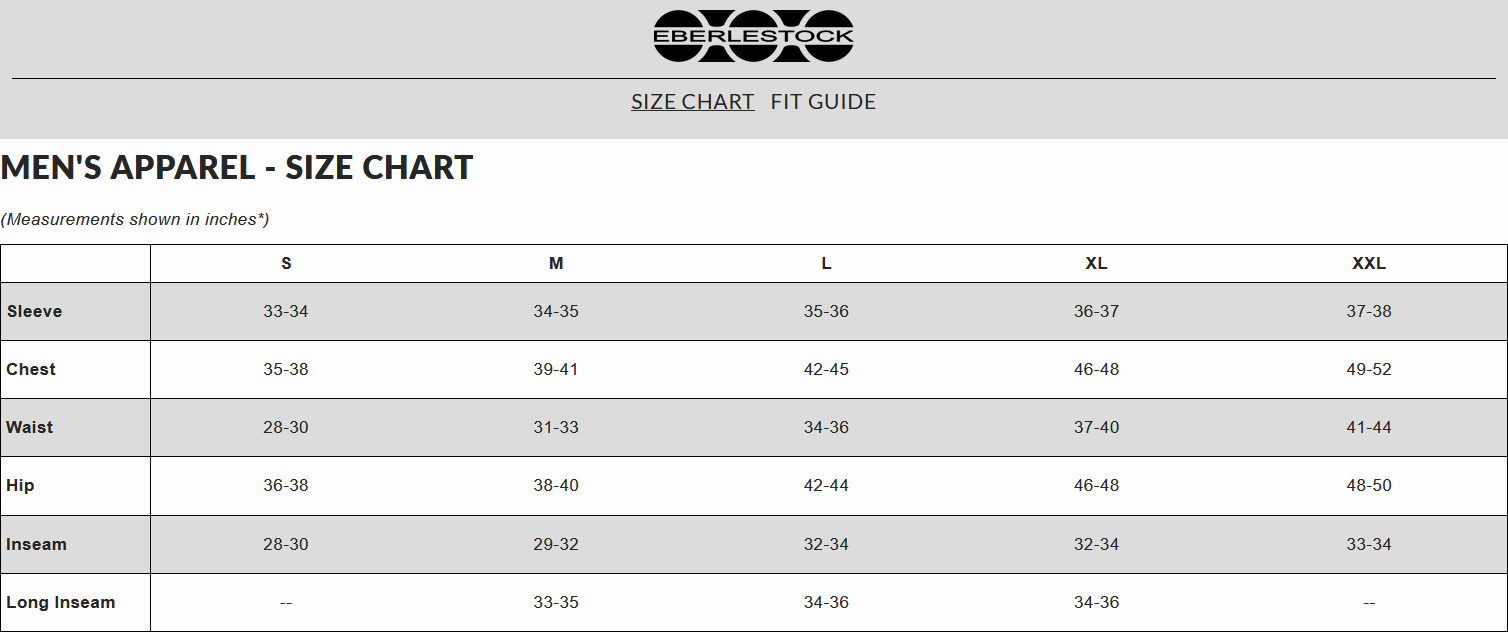Image resolution: width=1508 pixels, height=632 pixels.
Task: Select the M size column header
Action: 556,264
